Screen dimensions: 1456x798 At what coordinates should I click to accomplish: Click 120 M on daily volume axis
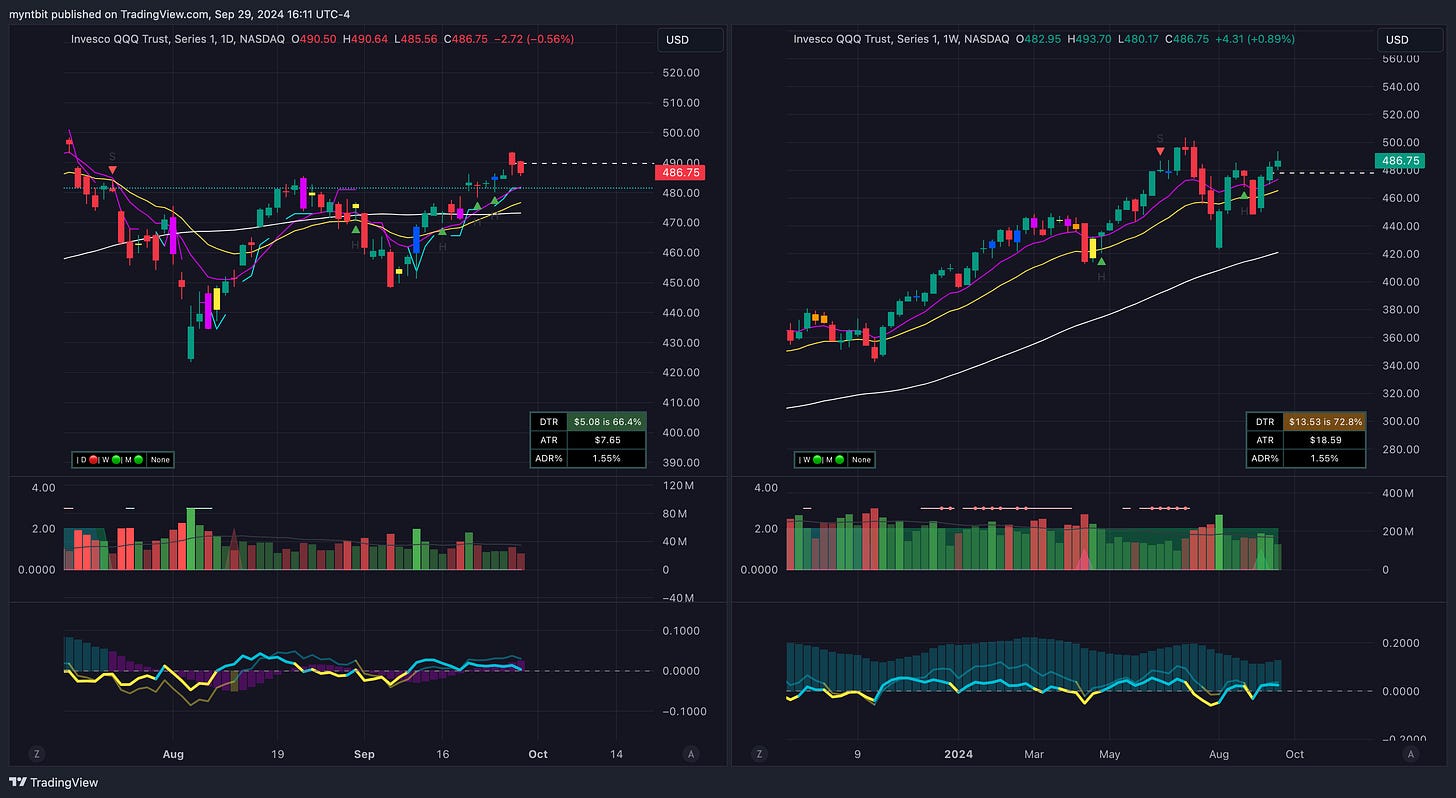click(x=679, y=486)
